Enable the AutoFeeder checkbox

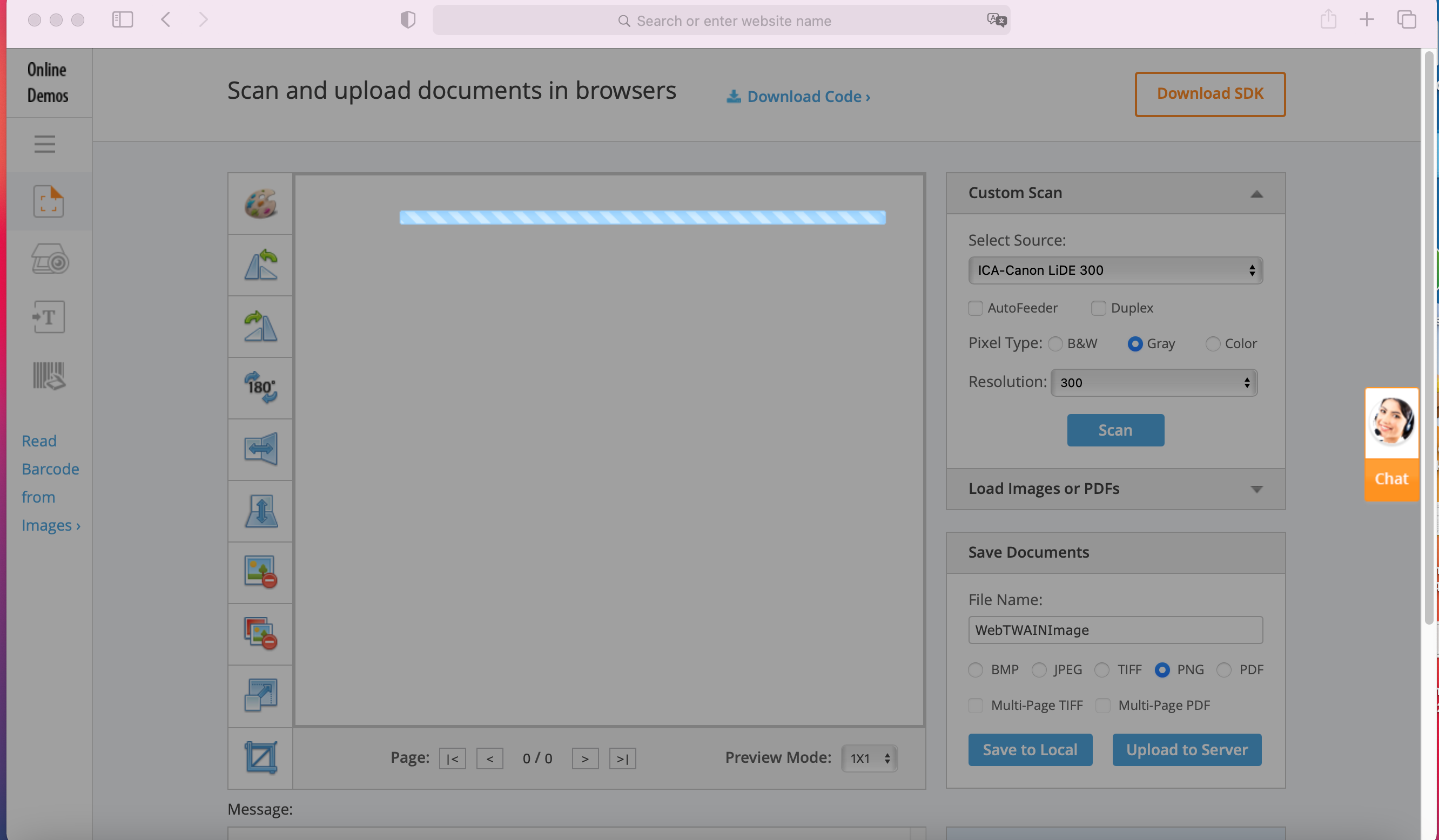click(x=976, y=308)
